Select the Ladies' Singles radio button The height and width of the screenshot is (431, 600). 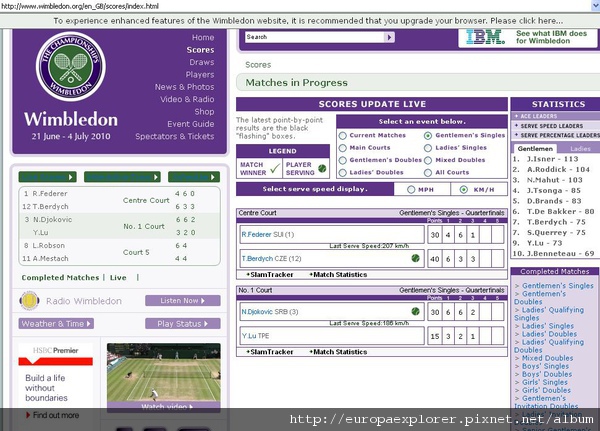[428, 148]
